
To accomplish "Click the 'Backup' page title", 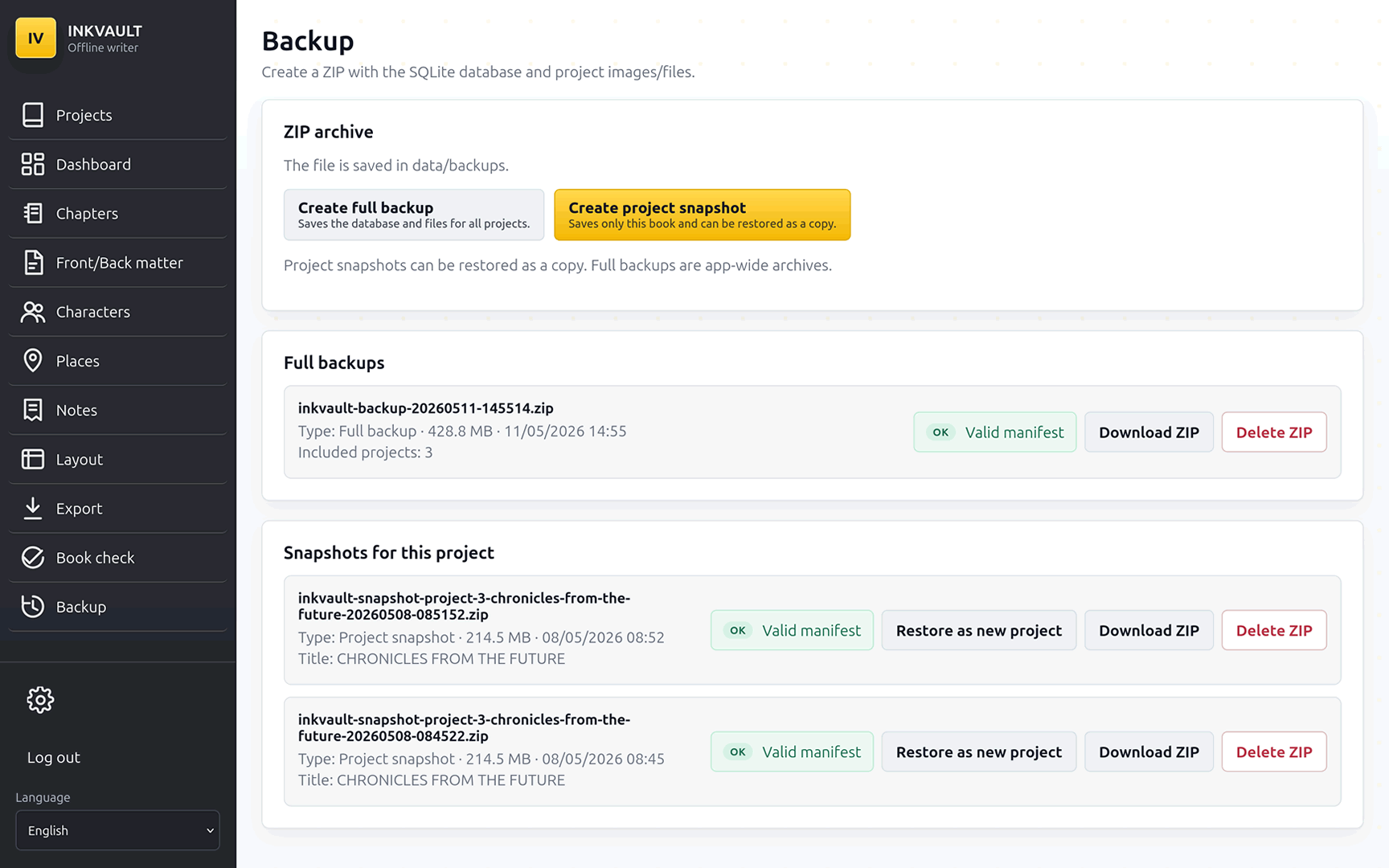I will (x=308, y=40).
